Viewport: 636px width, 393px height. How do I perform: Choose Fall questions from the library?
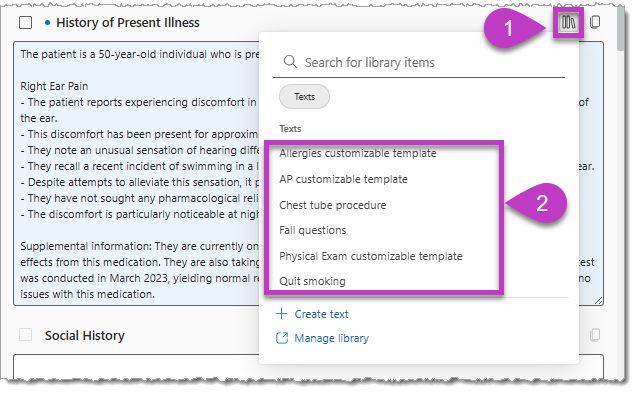(x=312, y=230)
